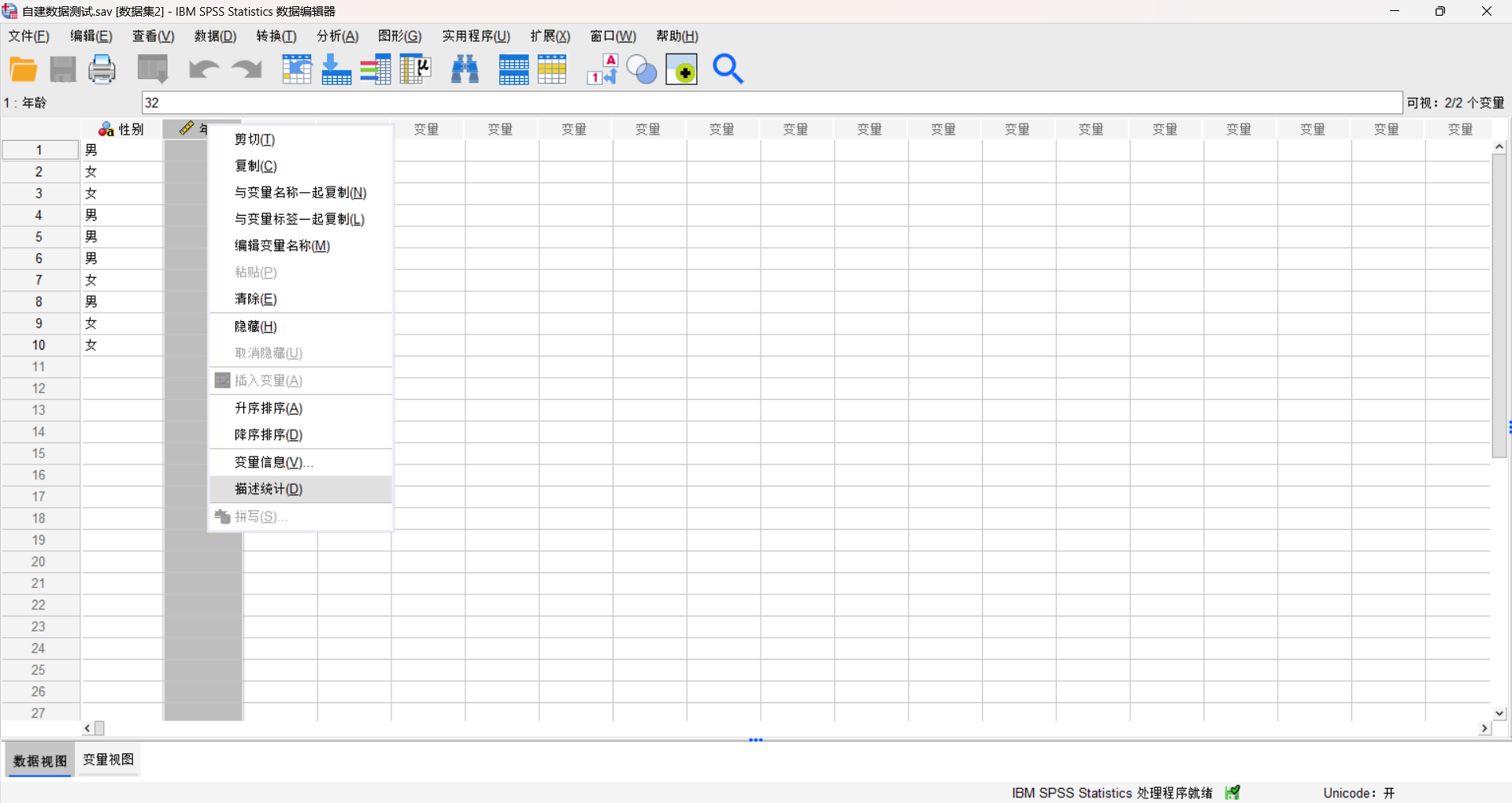Select row header 1
The width and height of the screenshot is (1512, 803).
tap(39, 150)
